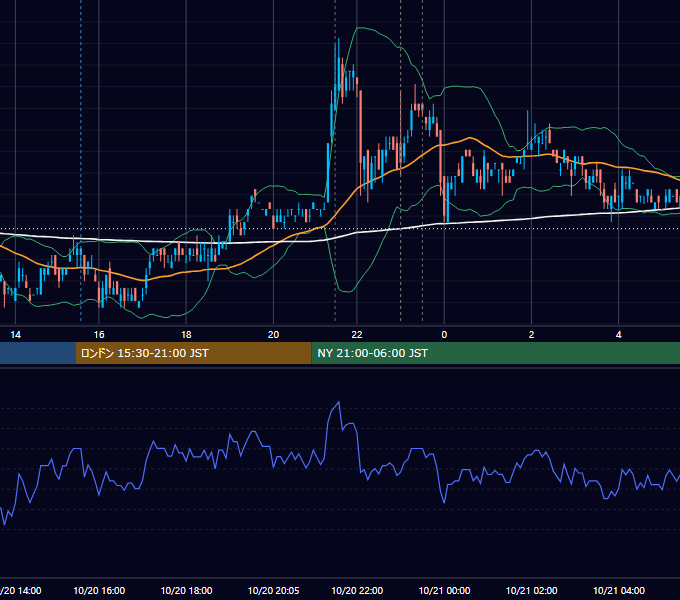Click the 10/20 18:00 date label
This screenshot has height=600, width=680.
pos(186,590)
